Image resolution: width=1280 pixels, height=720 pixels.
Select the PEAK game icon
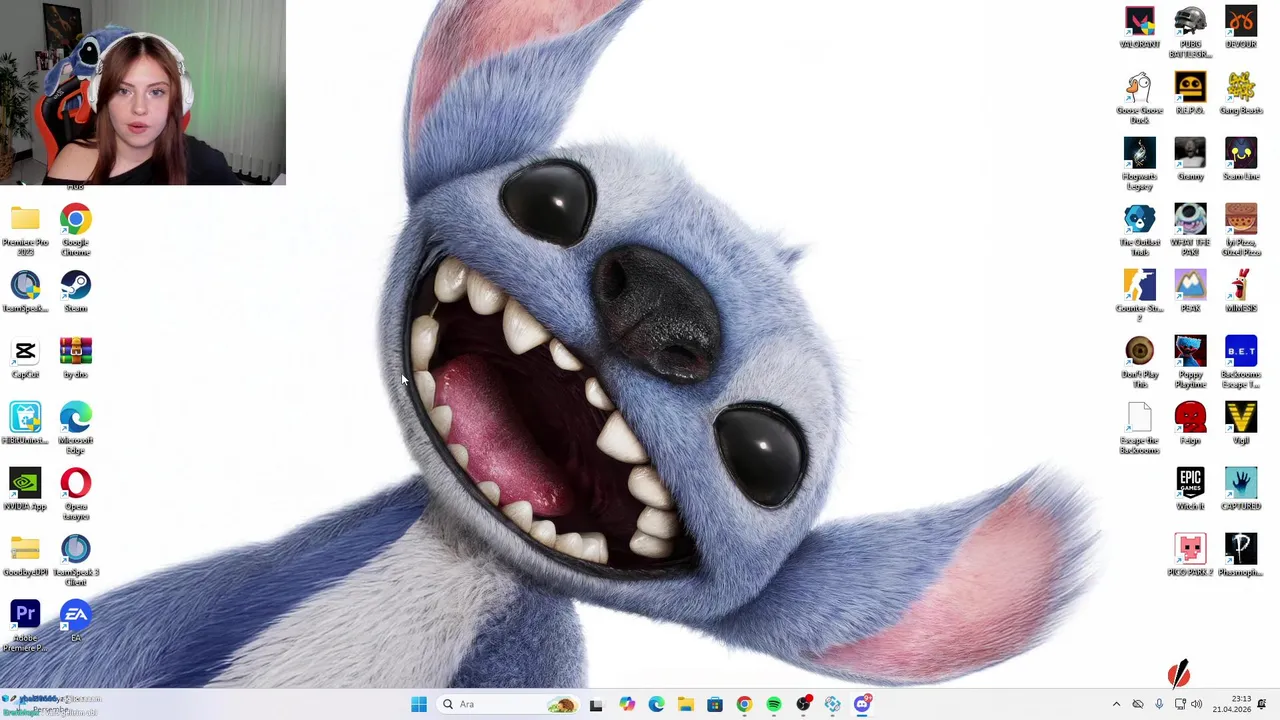point(1190,292)
